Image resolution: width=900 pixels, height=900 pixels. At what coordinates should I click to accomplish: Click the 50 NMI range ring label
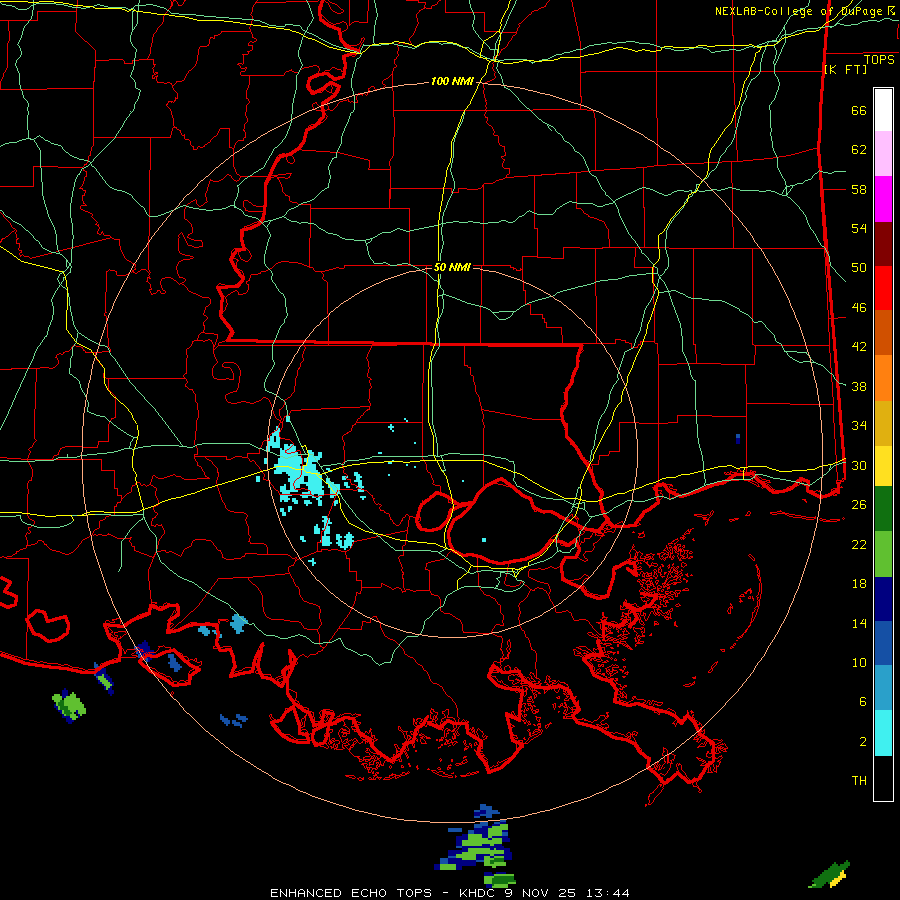point(452,267)
